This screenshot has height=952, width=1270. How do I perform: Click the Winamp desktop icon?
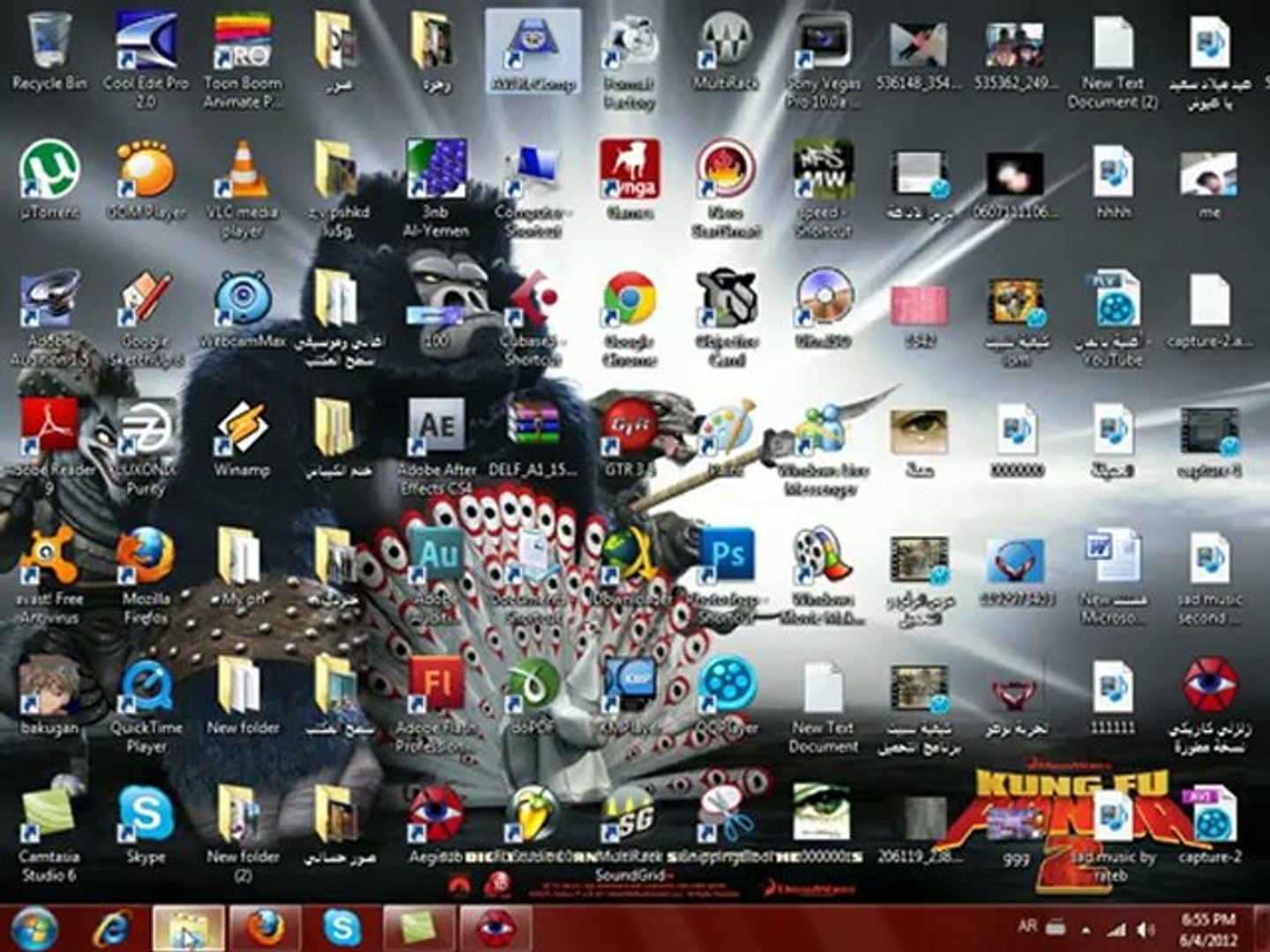243,439
